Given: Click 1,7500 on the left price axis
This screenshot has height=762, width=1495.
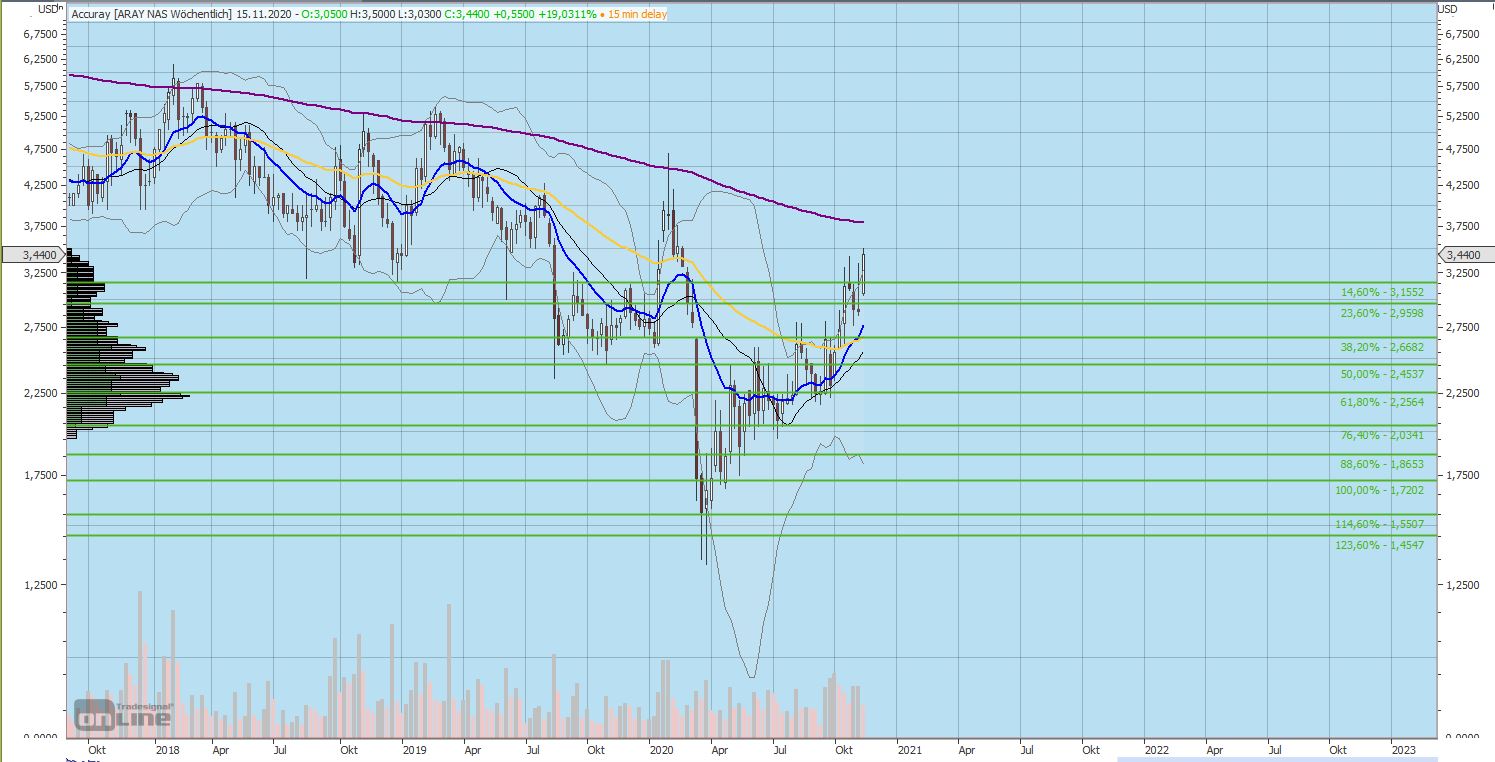Looking at the screenshot, I should [41, 475].
